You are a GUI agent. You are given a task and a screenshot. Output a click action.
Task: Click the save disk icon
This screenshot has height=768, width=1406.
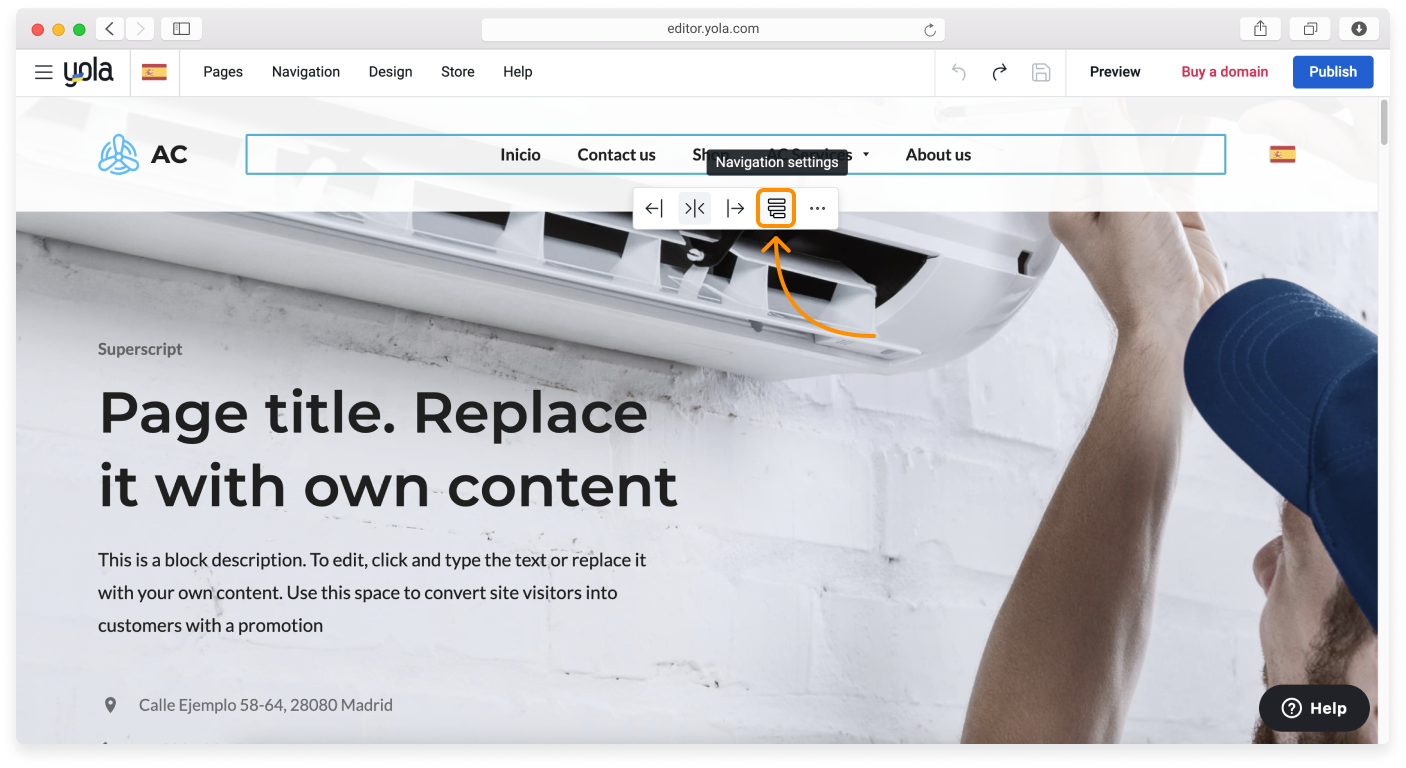[1040, 72]
